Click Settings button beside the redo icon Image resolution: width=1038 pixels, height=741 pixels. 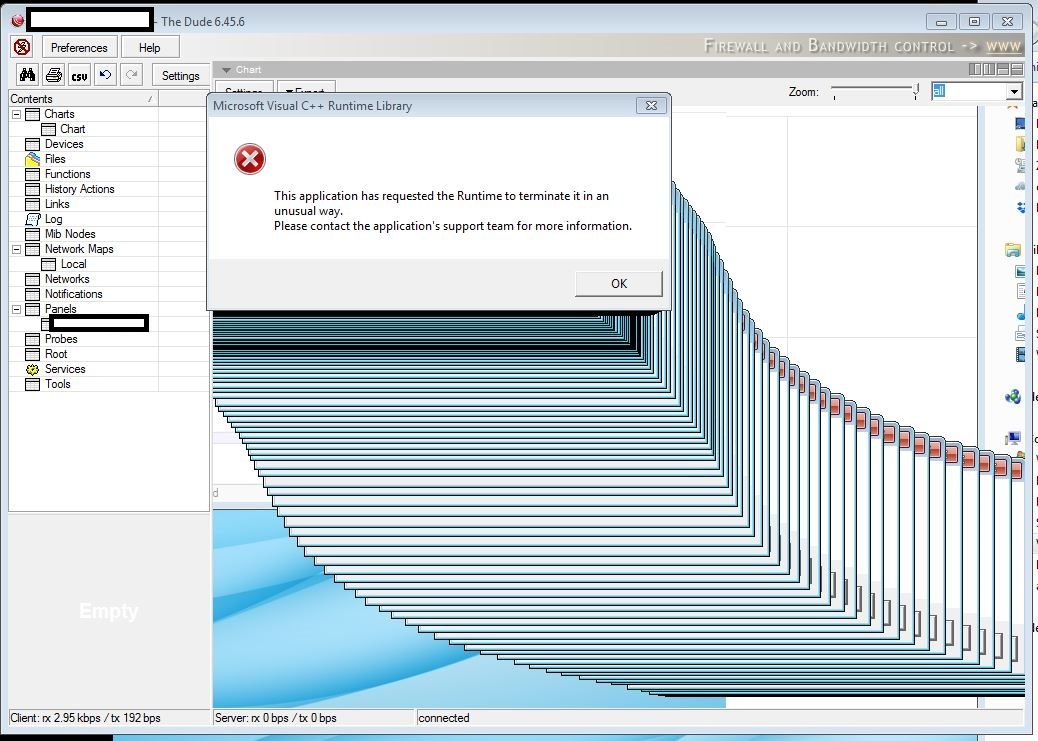click(x=181, y=75)
